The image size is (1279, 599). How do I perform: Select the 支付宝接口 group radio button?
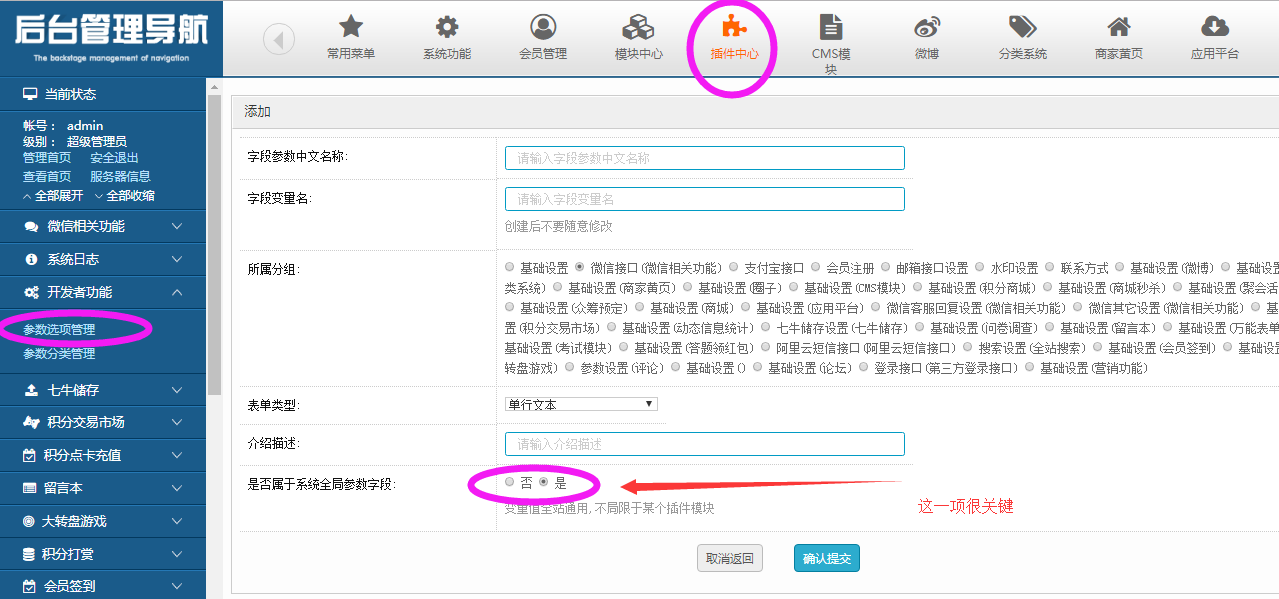coord(734,268)
